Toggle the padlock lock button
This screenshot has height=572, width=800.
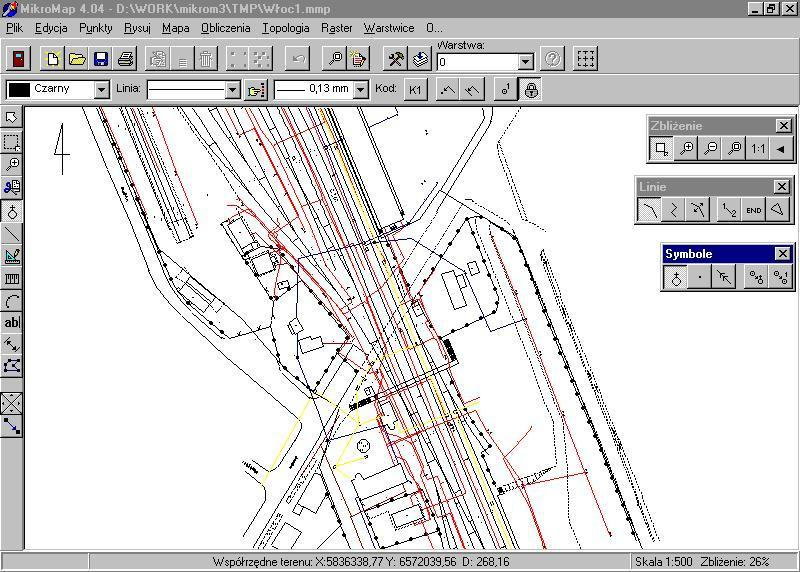(531, 90)
